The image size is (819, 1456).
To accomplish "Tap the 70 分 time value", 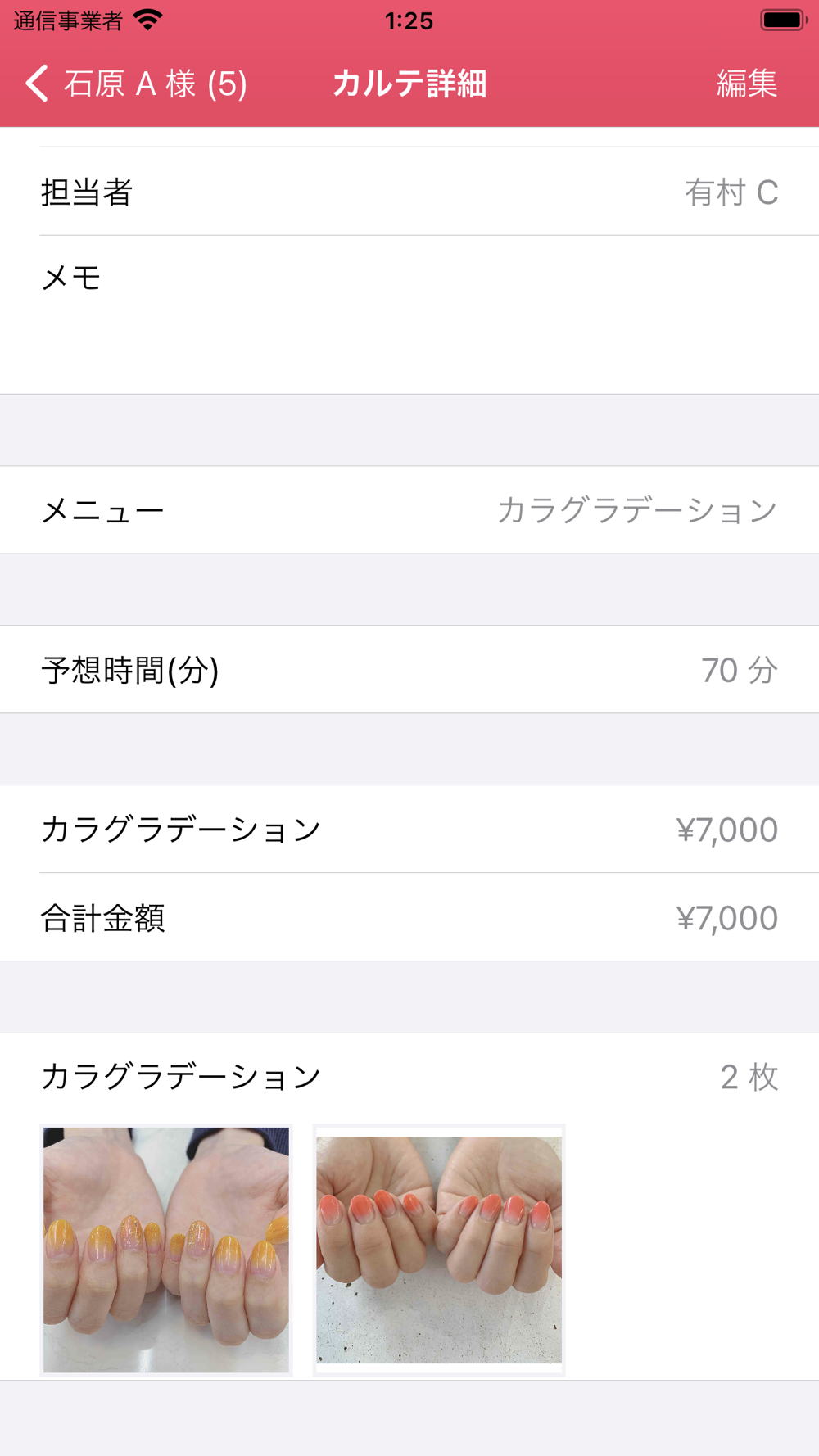I will [739, 671].
